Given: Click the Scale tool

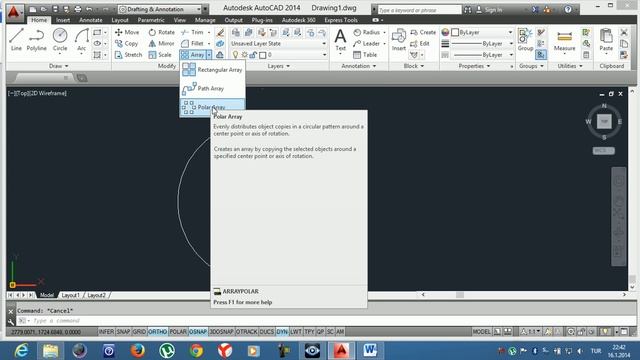Looking at the screenshot, I should pos(160,55).
